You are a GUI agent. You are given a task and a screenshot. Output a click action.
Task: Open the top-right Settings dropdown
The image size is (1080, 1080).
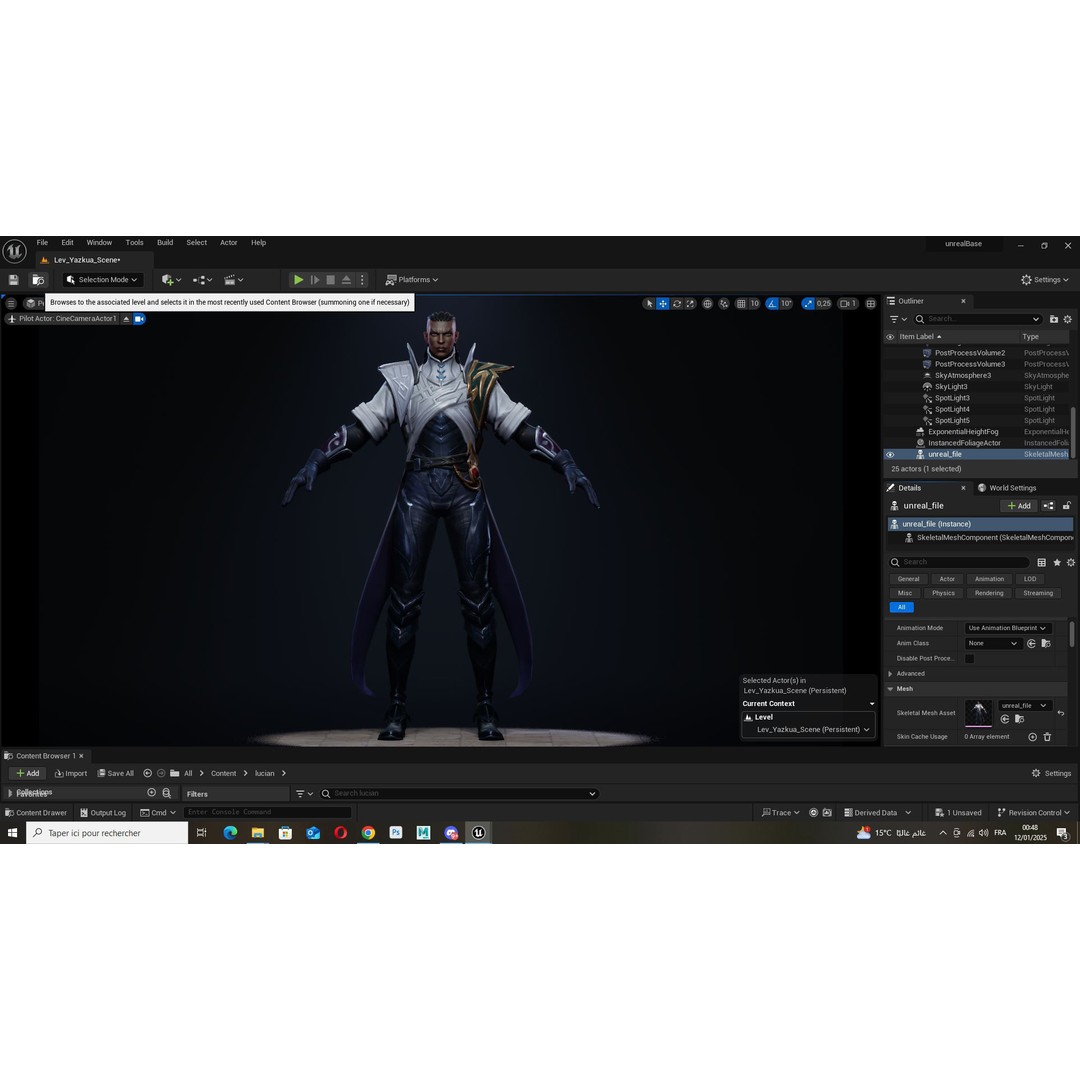coord(1045,280)
